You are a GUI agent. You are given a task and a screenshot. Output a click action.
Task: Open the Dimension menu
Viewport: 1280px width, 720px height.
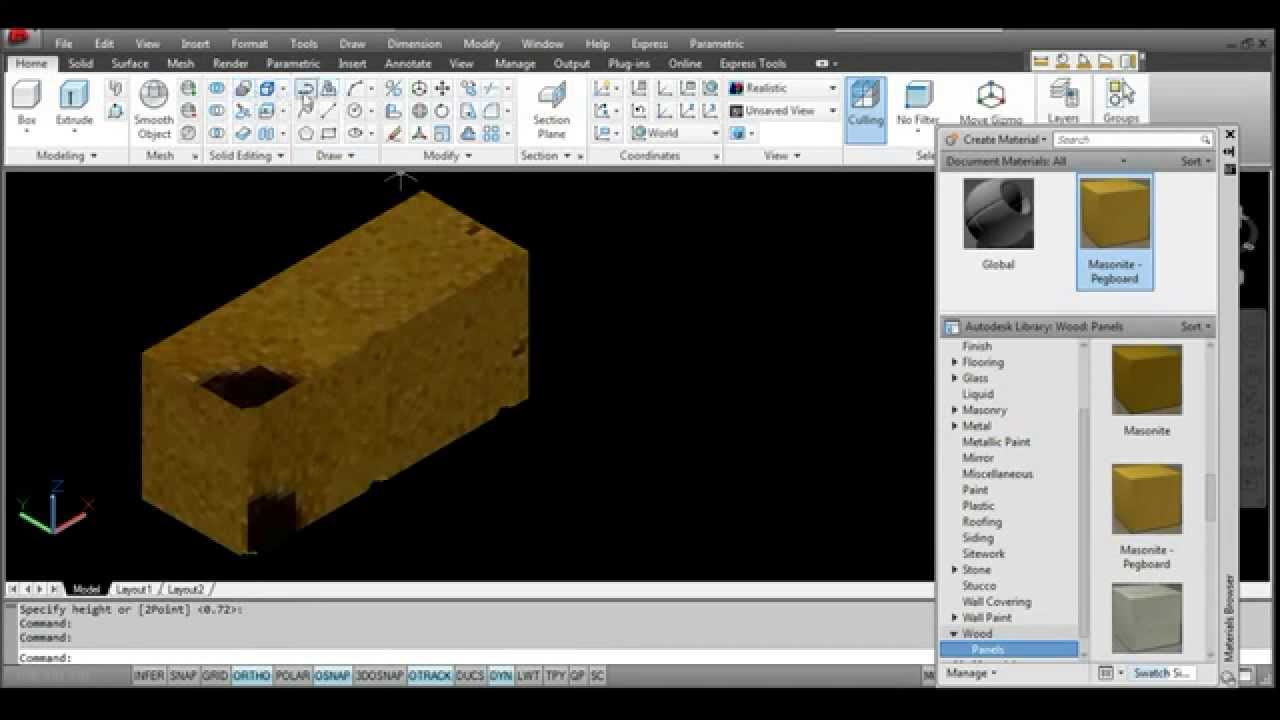(x=414, y=44)
